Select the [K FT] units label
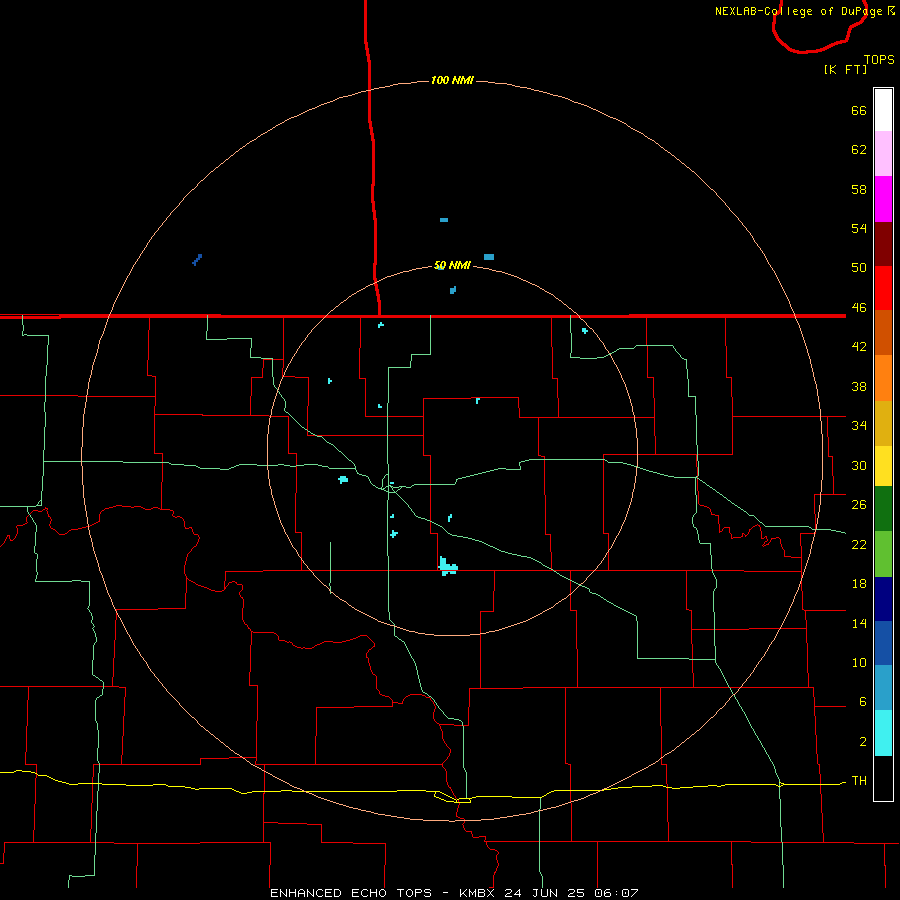 [x=845, y=69]
